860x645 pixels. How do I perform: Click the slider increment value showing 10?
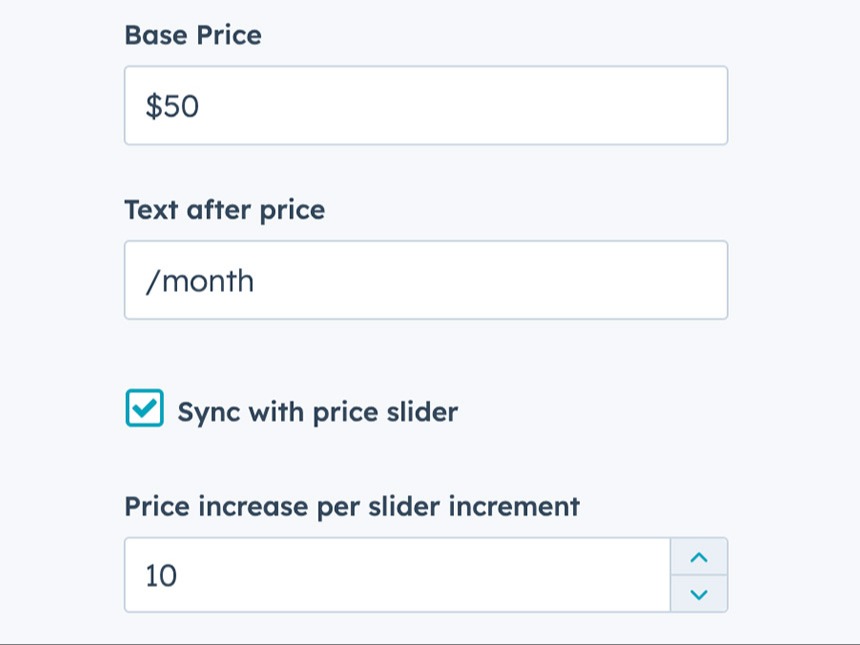pos(158,575)
